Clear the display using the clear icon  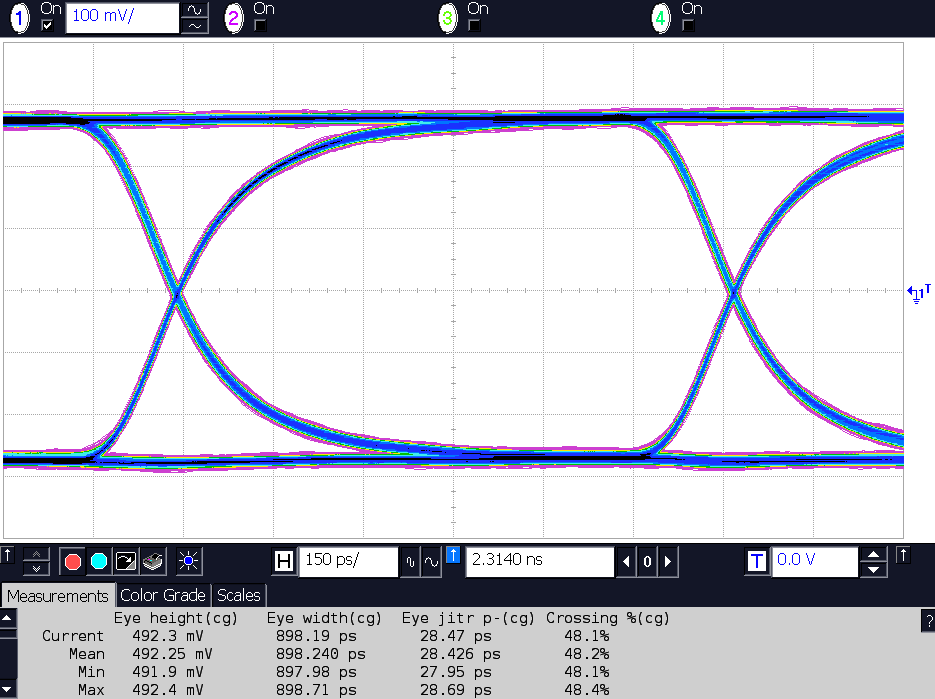pyautogui.click(x=124, y=562)
